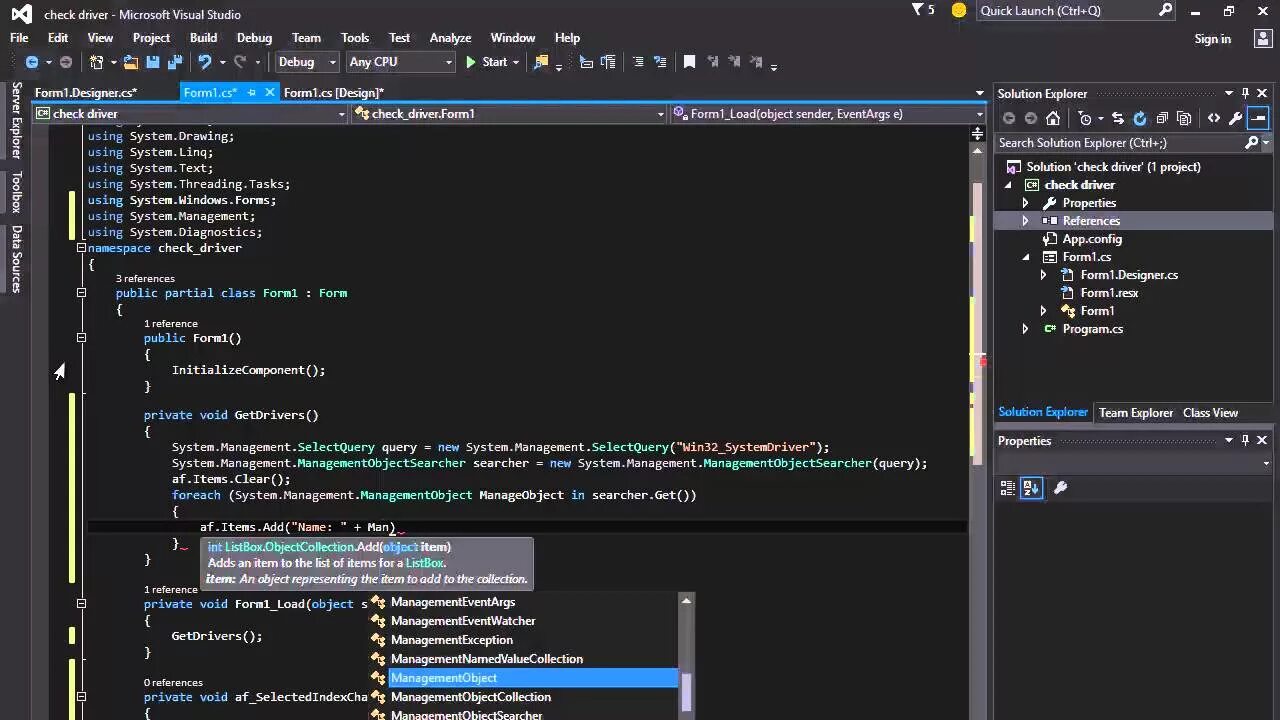This screenshot has height=720, width=1280.
Task: Expand the Properties node in Solution Explorer
Action: click(x=1025, y=203)
